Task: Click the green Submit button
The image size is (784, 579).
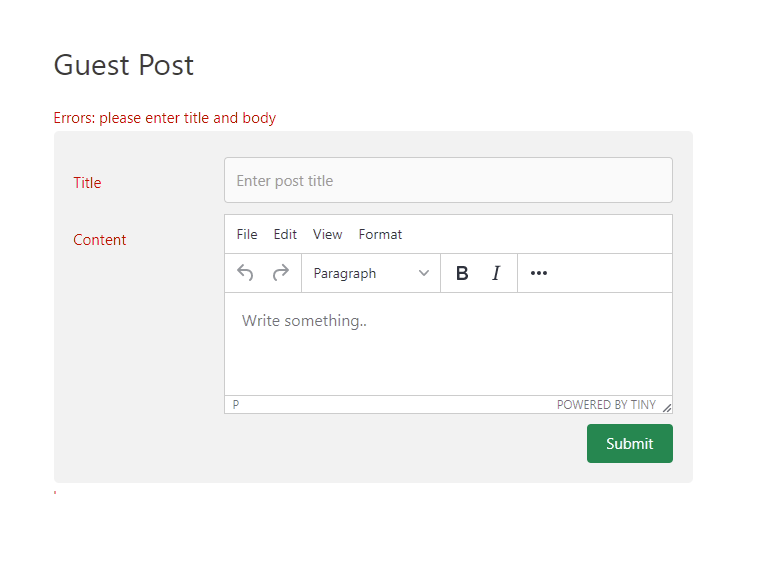Action: (630, 444)
